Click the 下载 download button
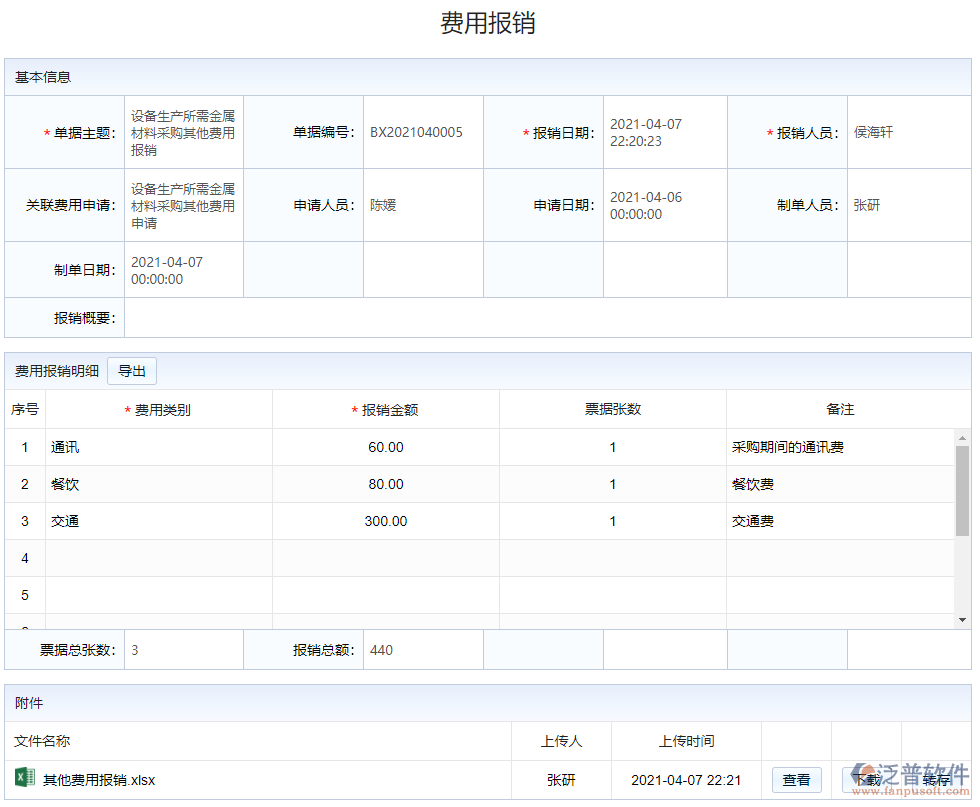This screenshot has width=980, height=807. [x=866, y=780]
